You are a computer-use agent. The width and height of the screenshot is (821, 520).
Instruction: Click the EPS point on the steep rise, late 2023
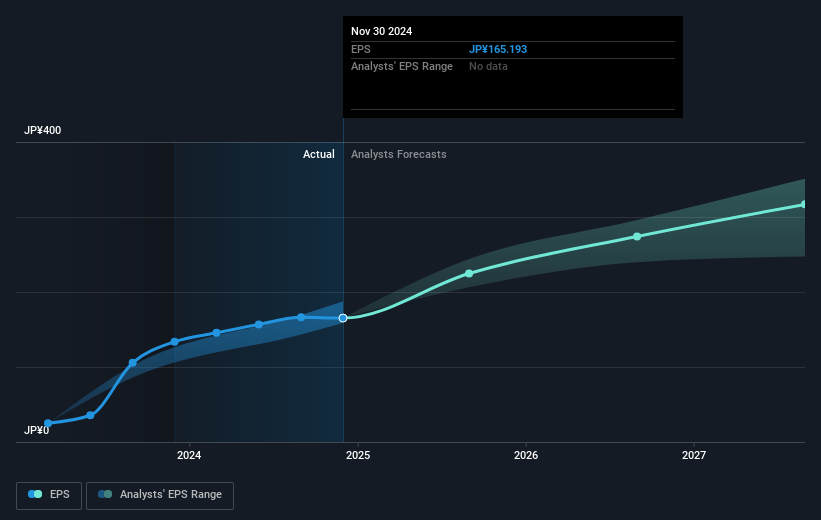tap(133, 362)
